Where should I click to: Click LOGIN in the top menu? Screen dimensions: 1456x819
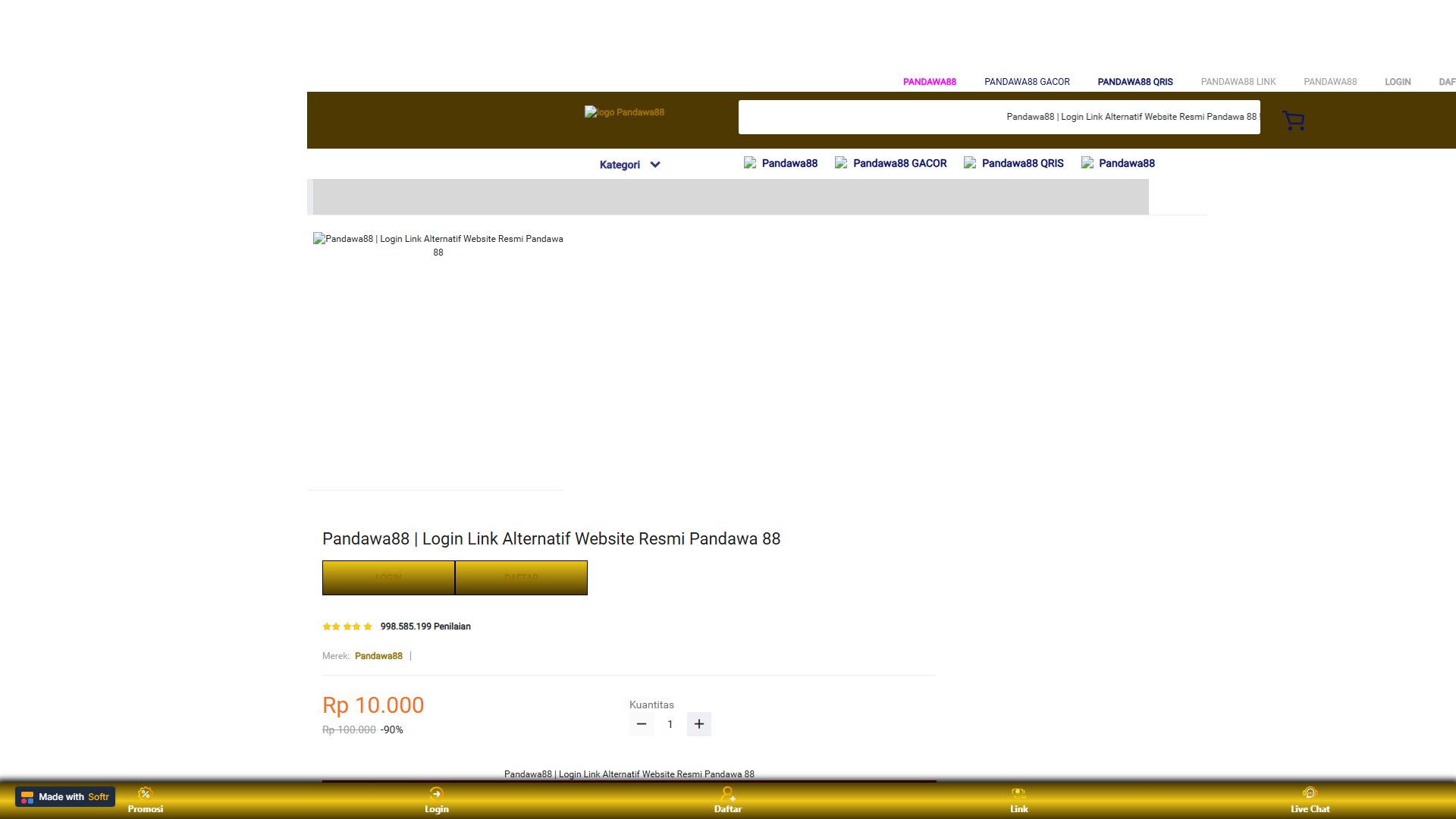(x=1398, y=82)
